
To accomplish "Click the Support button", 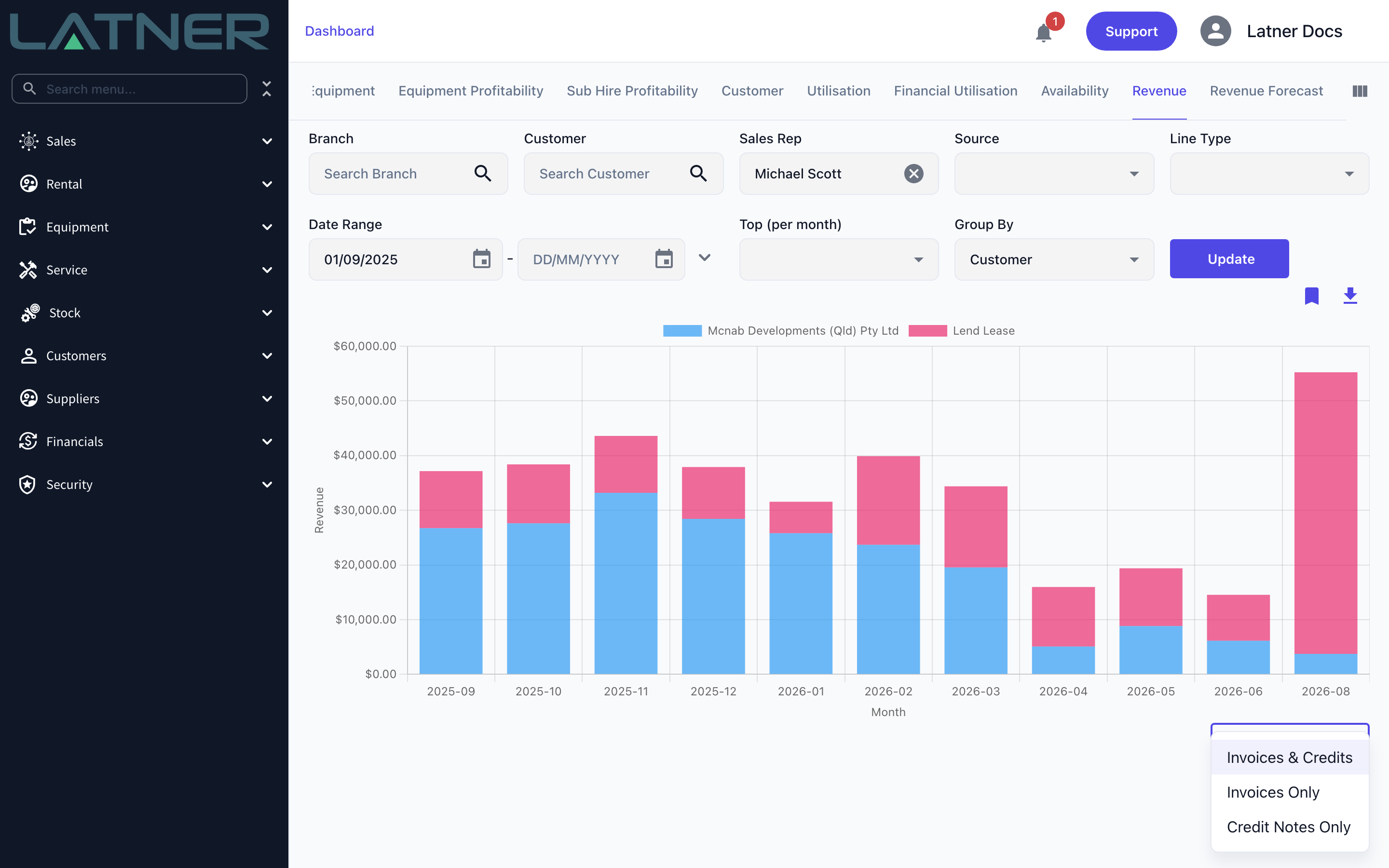I will [1130, 31].
